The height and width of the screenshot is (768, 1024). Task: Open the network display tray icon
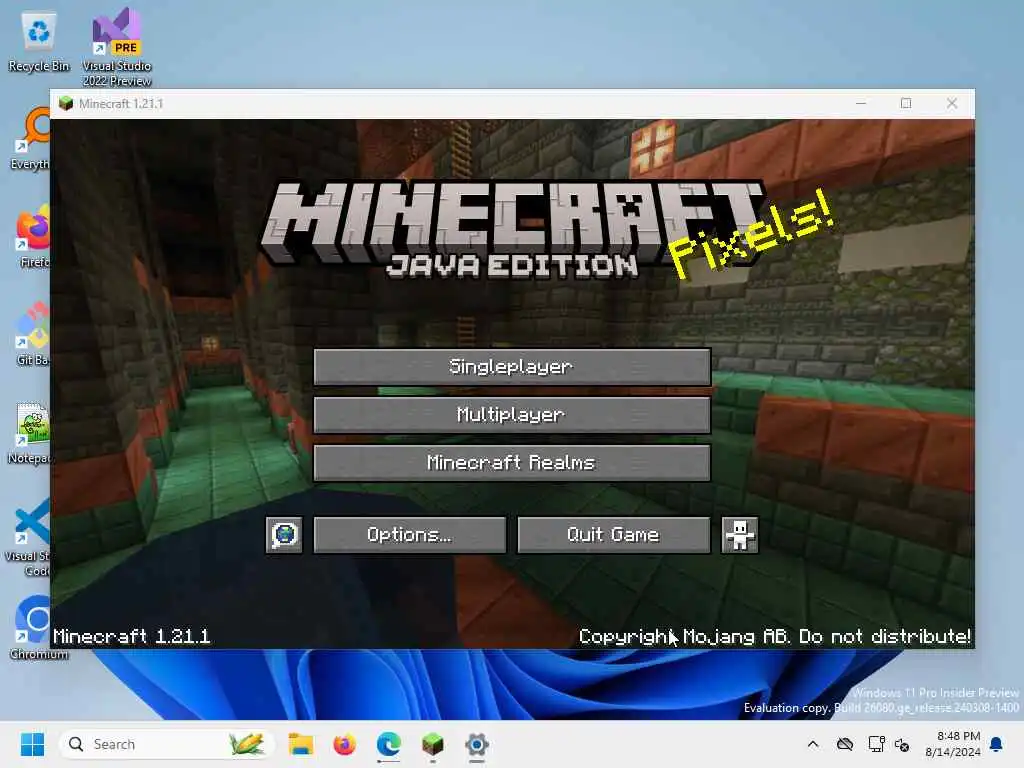click(876, 744)
